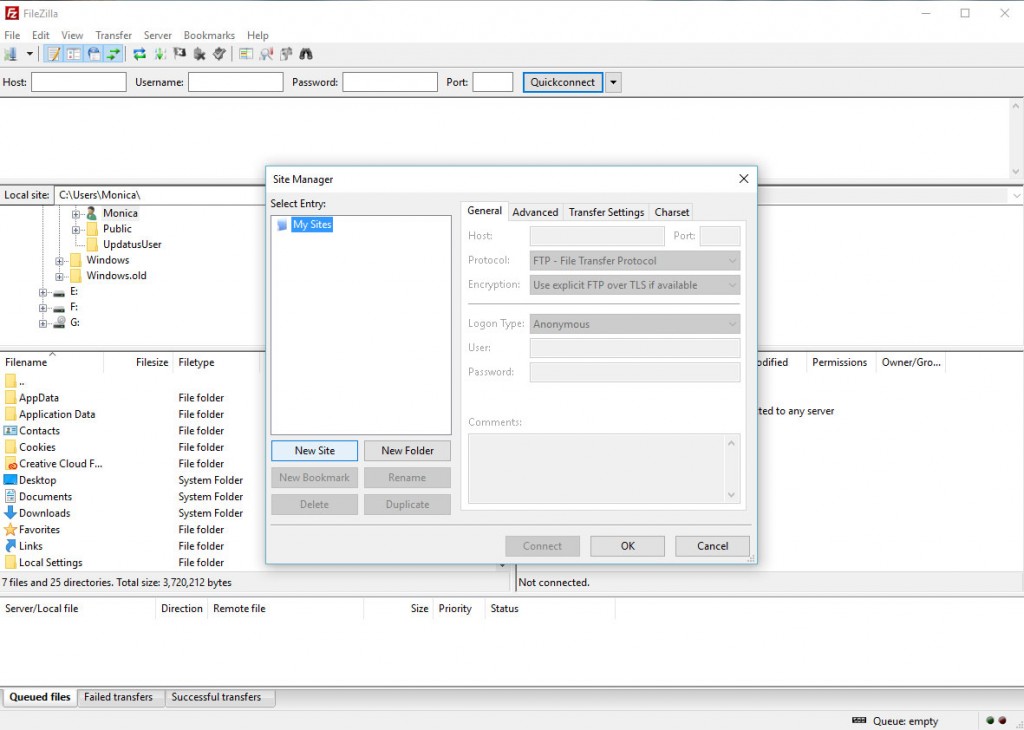Open the Site Manager toolbar icon

(x=10, y=54)
